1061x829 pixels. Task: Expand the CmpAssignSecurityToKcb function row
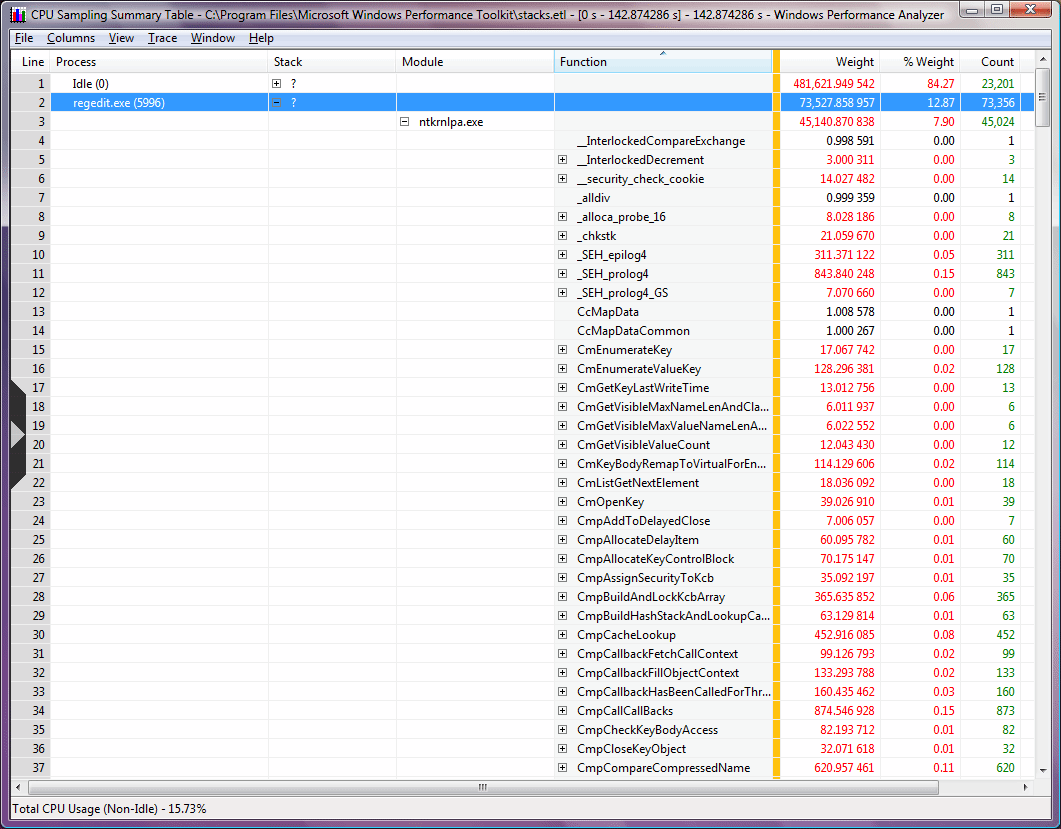pyautogui.click(x=562, y=577)
